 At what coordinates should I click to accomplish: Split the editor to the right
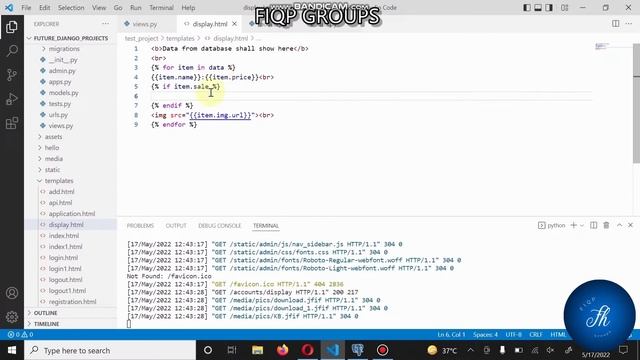616,24
